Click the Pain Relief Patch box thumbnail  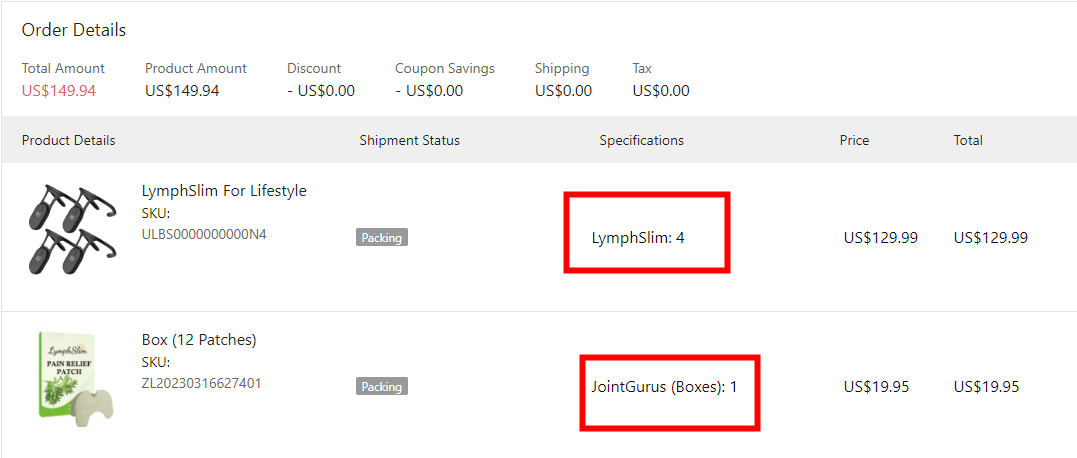[69, 380]
